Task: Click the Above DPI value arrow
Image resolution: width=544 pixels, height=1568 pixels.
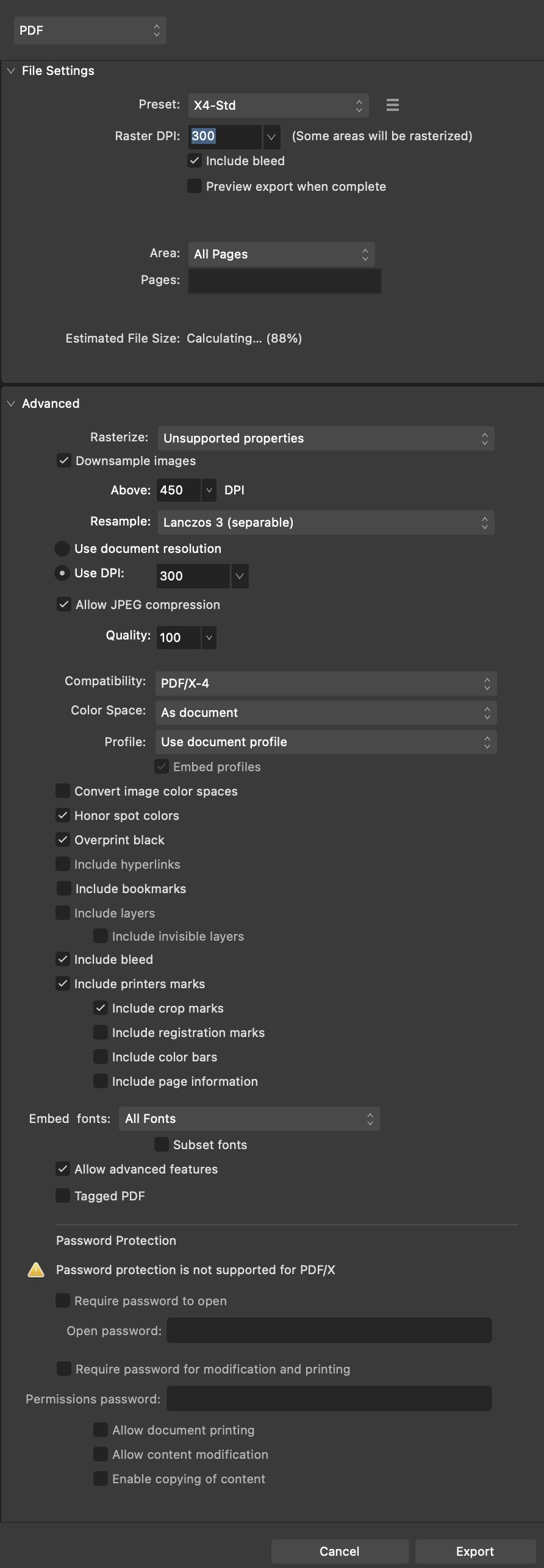Action: click(209, 490)
